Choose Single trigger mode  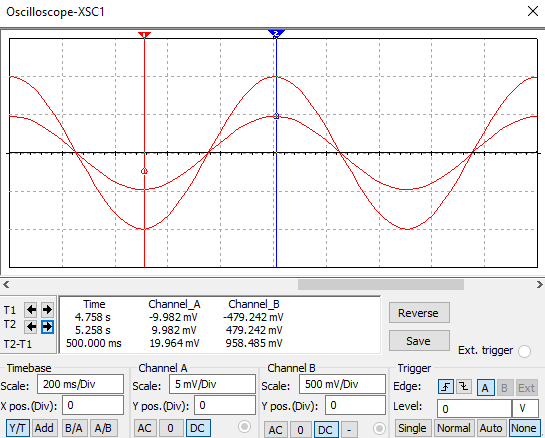pyautogui.click(x=412, y=428)
